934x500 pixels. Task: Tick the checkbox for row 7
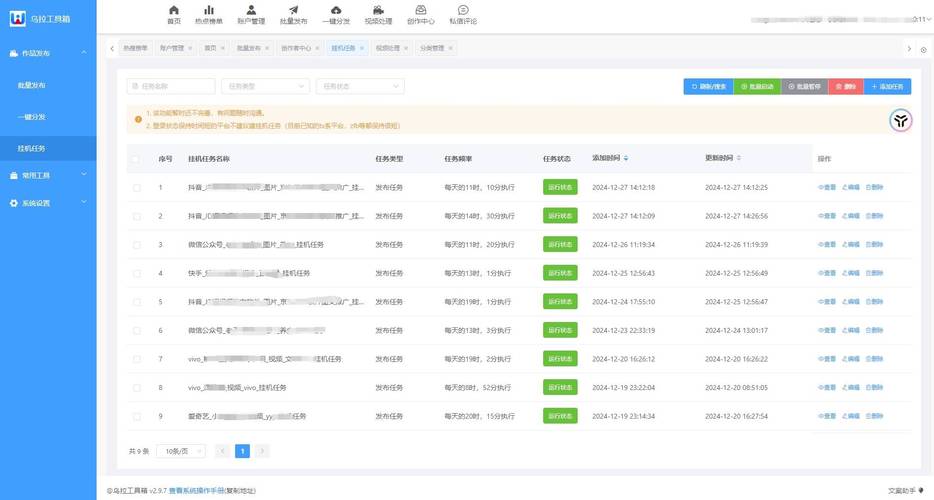[x=136, y=359]
